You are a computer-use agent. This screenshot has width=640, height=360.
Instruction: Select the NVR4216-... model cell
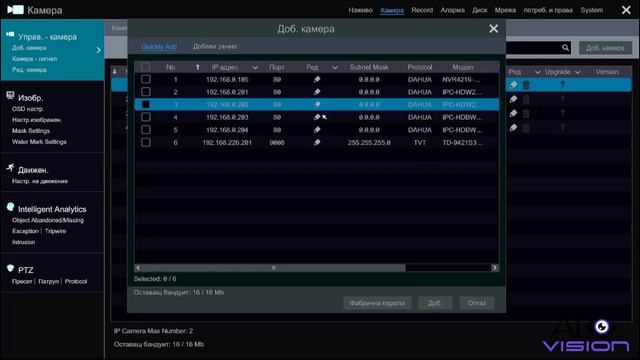click(461, 80)
